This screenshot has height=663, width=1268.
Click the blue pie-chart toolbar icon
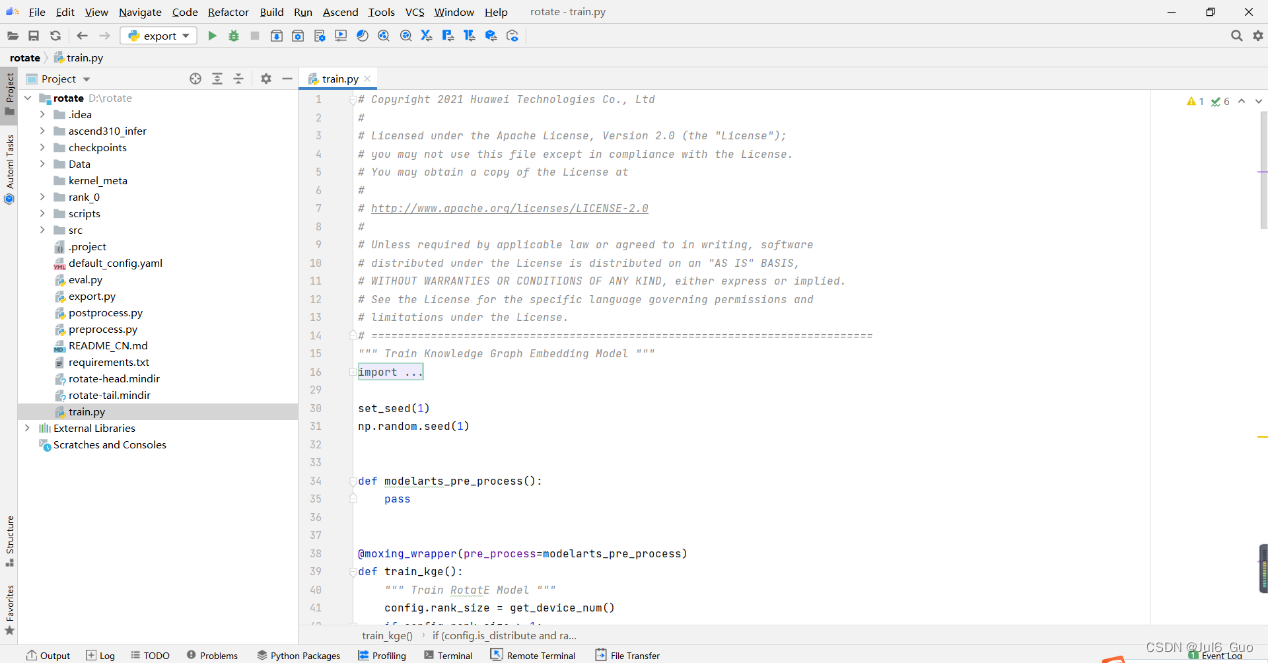click(x=362, y=36)
